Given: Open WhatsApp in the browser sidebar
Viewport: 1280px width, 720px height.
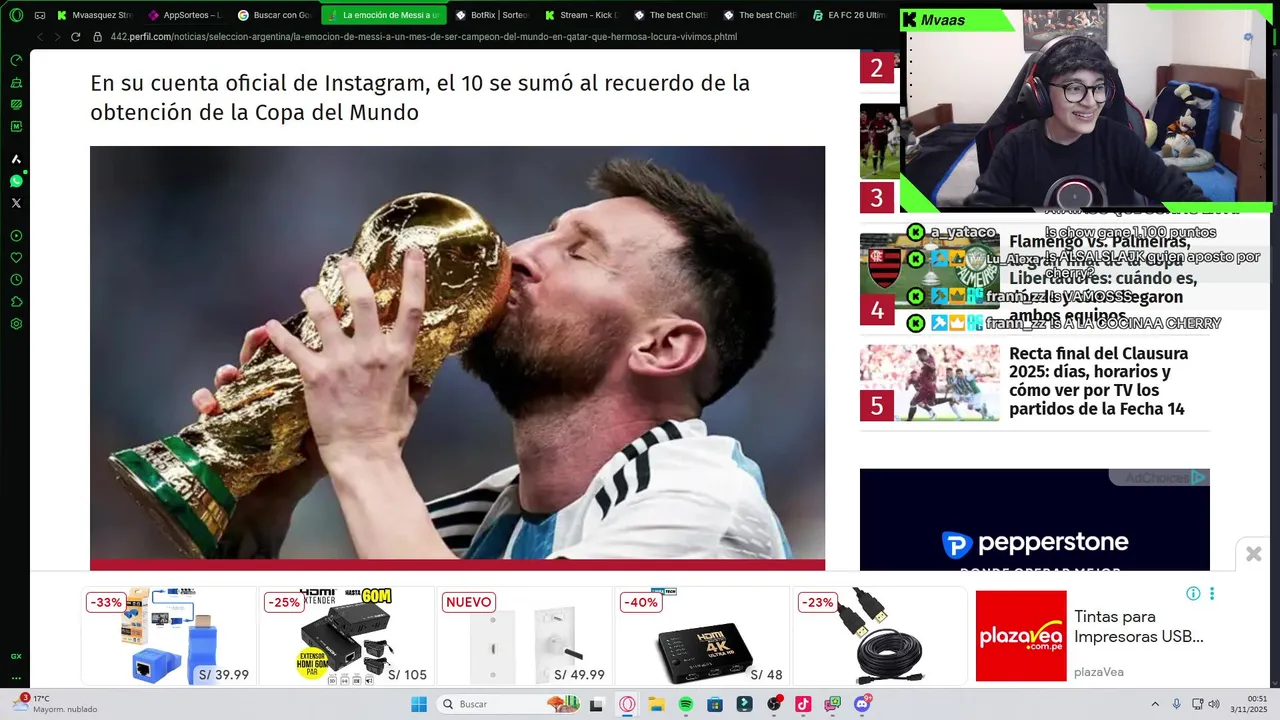Looking at the screenshot, I should click(16, 181).
